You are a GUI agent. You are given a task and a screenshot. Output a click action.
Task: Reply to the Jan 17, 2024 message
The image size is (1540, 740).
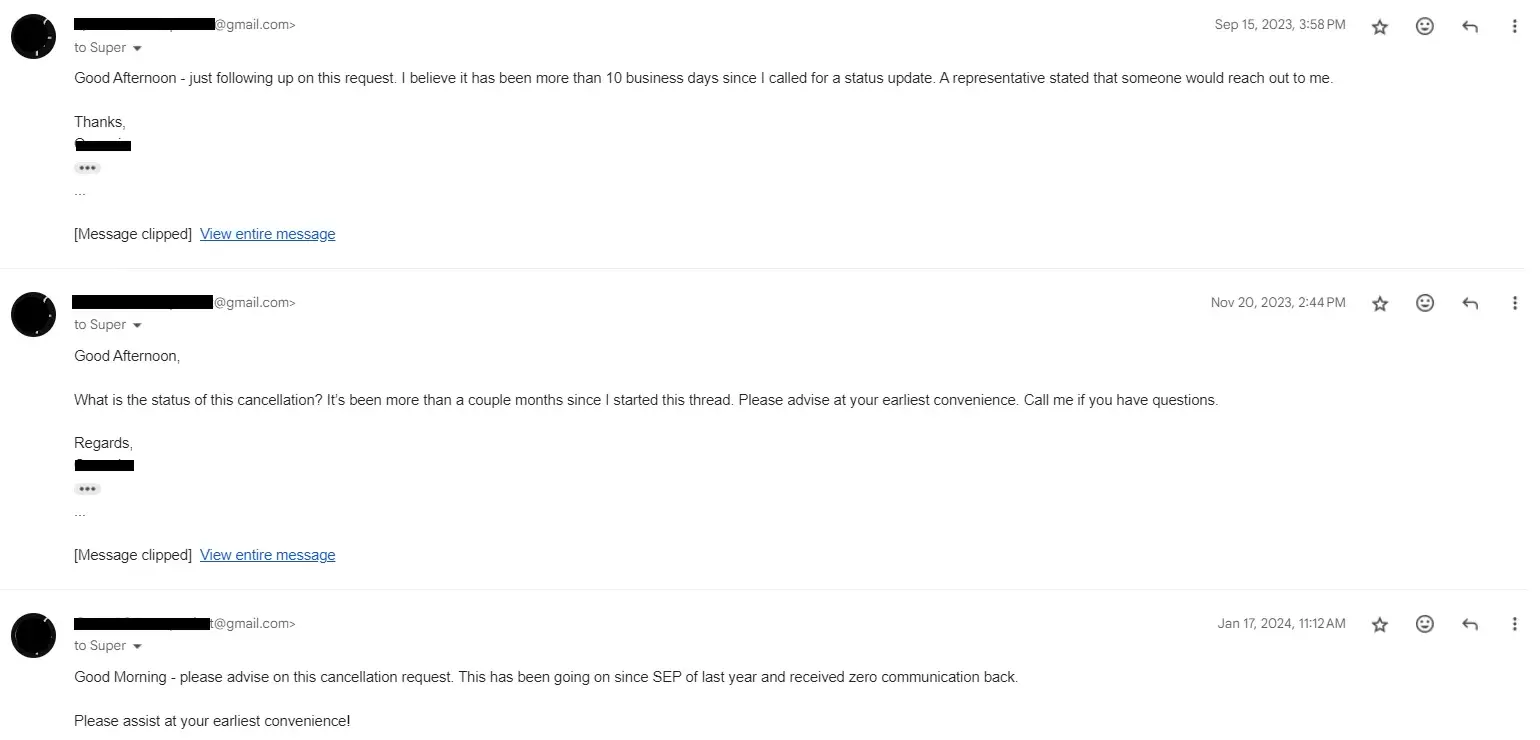(x=1470, y=624)
